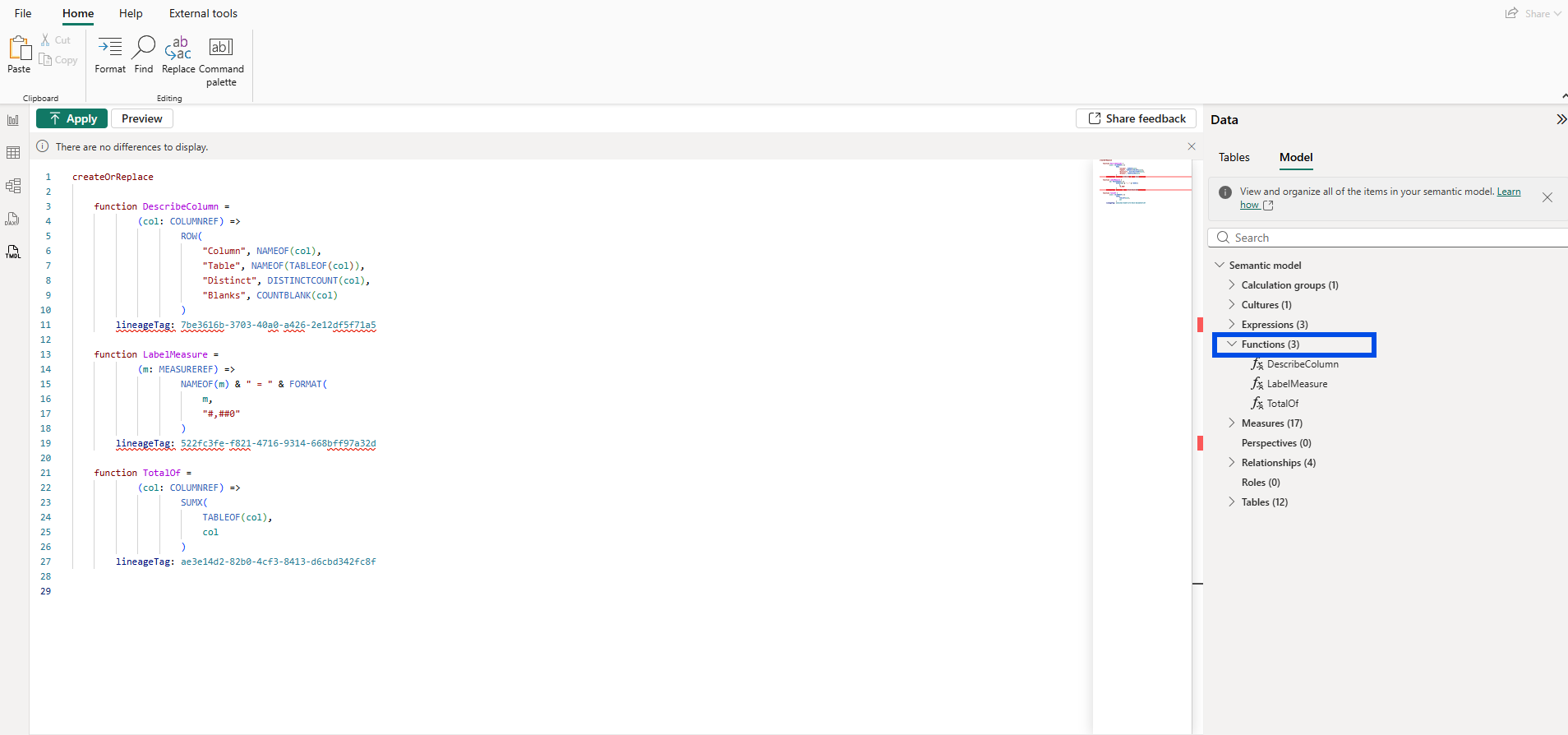Expand Measures (17)
The height and width of the screenshot is (735, 1568).
pos(1232,423)
